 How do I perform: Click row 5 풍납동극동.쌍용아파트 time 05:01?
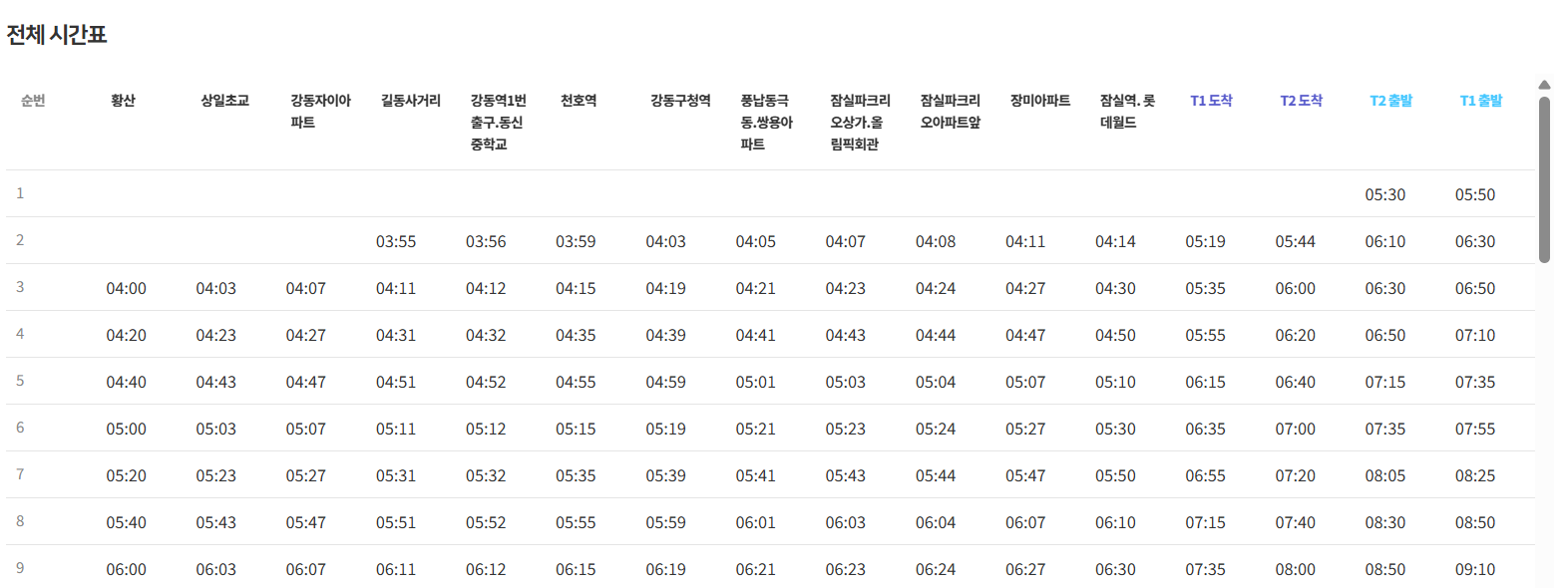755,383
